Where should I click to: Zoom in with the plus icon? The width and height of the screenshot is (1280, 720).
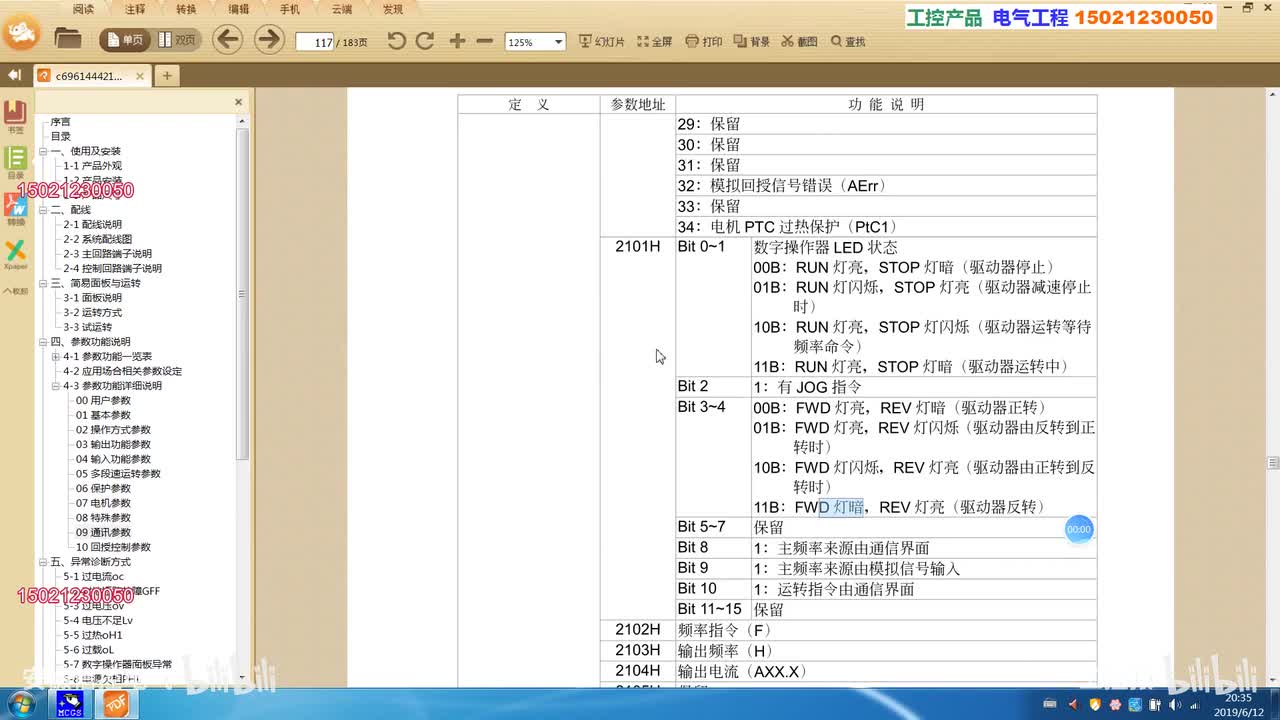[457, 41]
